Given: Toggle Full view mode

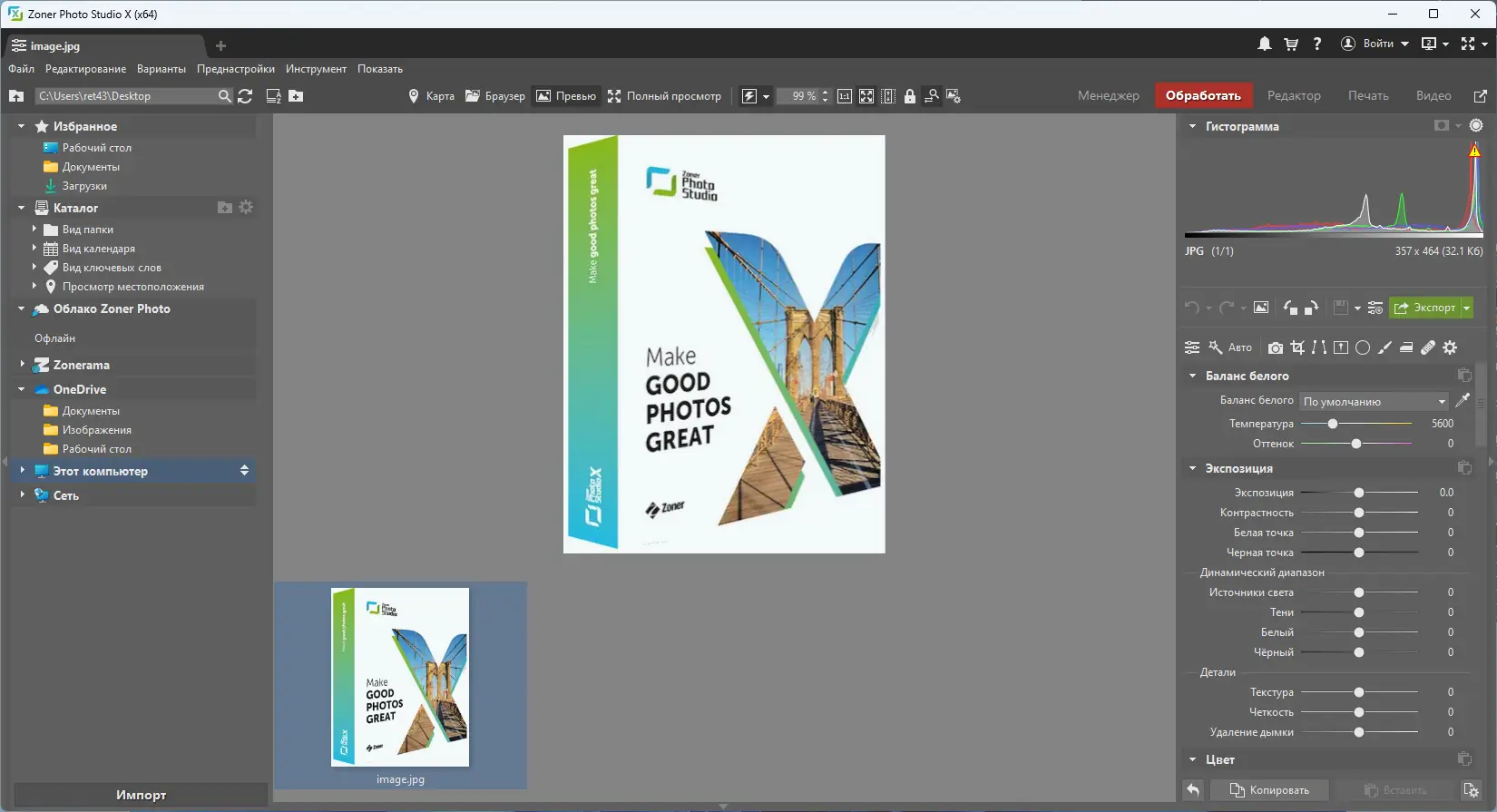Looking at the screenshot, I should tap(664, 96).
